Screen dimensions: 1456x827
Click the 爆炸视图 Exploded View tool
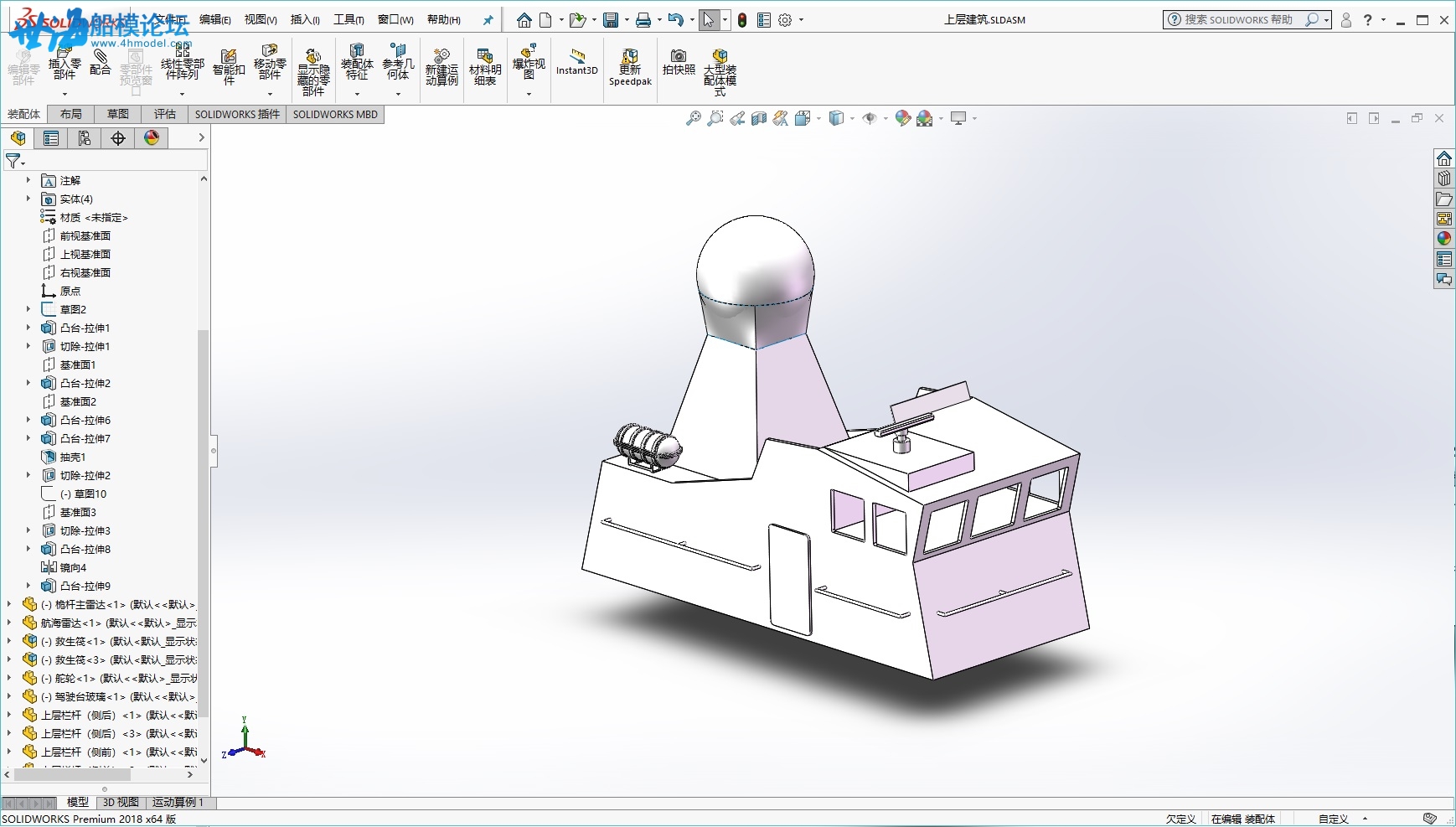tap(529, 62)
